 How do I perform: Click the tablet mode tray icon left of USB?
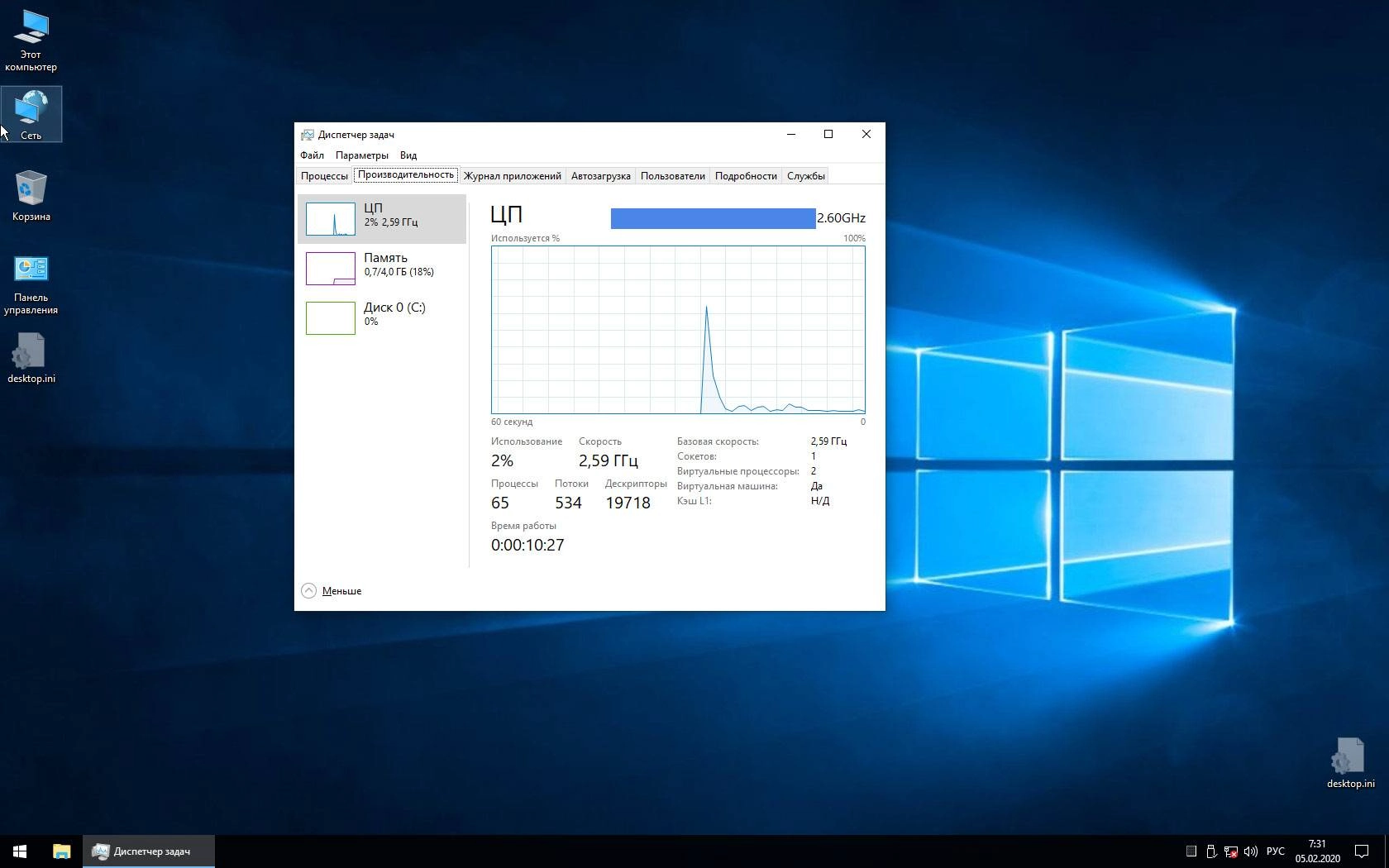tap(1191, 851)
